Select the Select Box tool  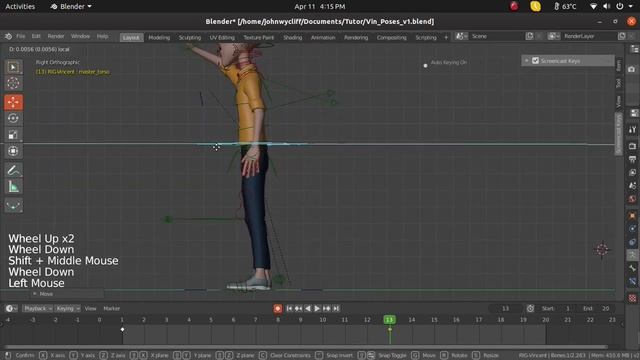click(x=13, y=67)
